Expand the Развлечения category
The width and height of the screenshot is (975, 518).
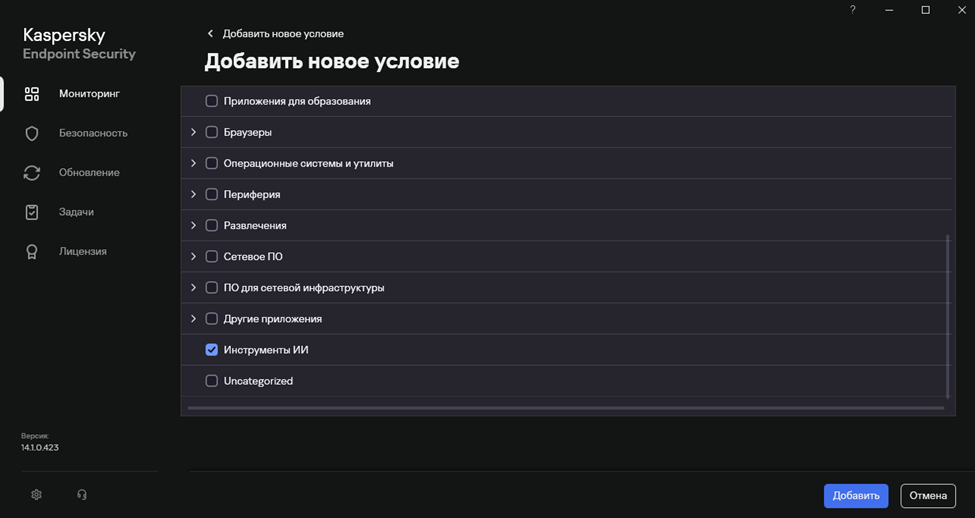point(193,225)
